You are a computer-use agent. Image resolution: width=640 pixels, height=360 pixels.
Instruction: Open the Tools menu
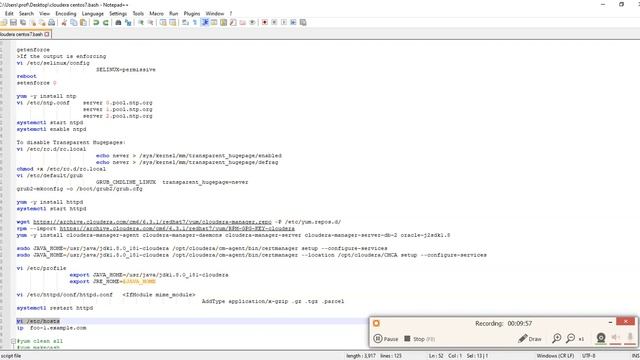138,13
